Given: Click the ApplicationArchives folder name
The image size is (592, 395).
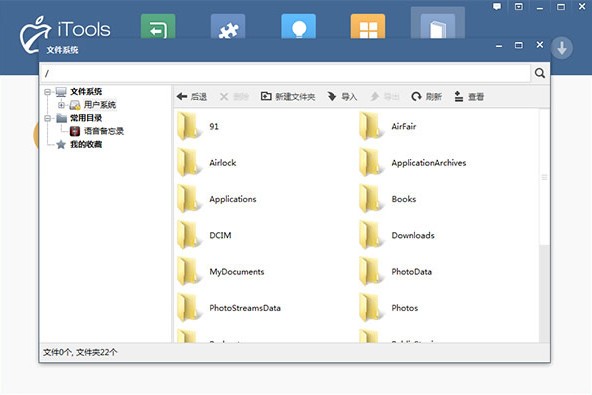Looking at the screenshot, I should pos(429,163).
